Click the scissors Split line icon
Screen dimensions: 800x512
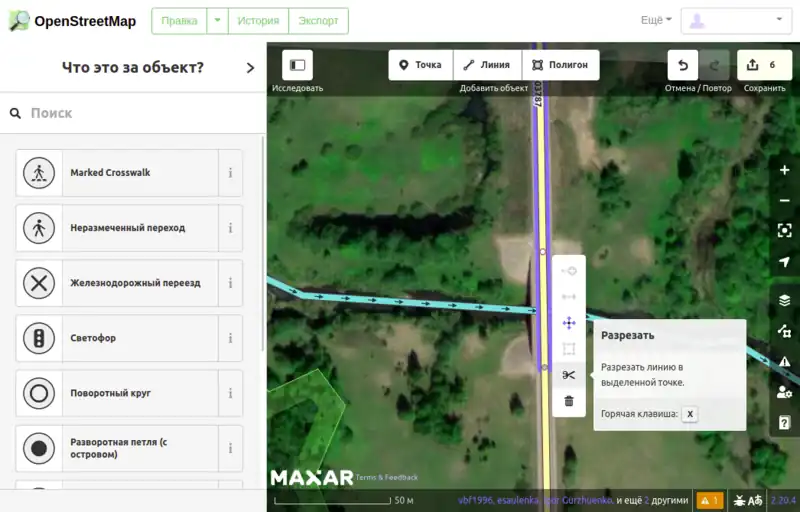tap(569, 375)
